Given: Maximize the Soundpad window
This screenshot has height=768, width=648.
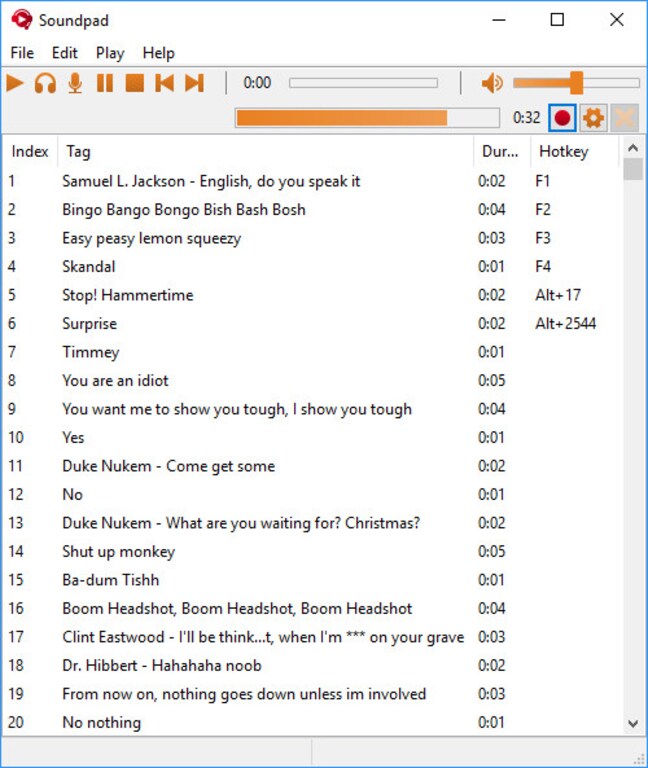Looking at the screenshot, I should tap(557, 20).
